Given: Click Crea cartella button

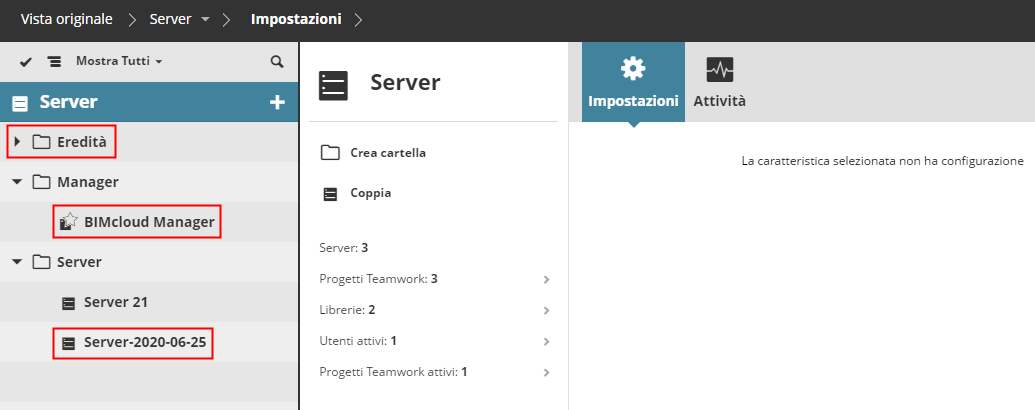Looking at the screenshot, I should pos(387,153).
